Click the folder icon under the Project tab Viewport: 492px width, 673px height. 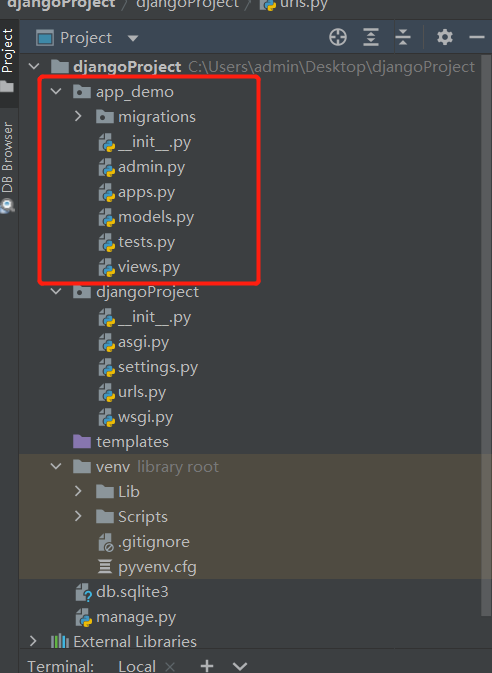(7, 87)
